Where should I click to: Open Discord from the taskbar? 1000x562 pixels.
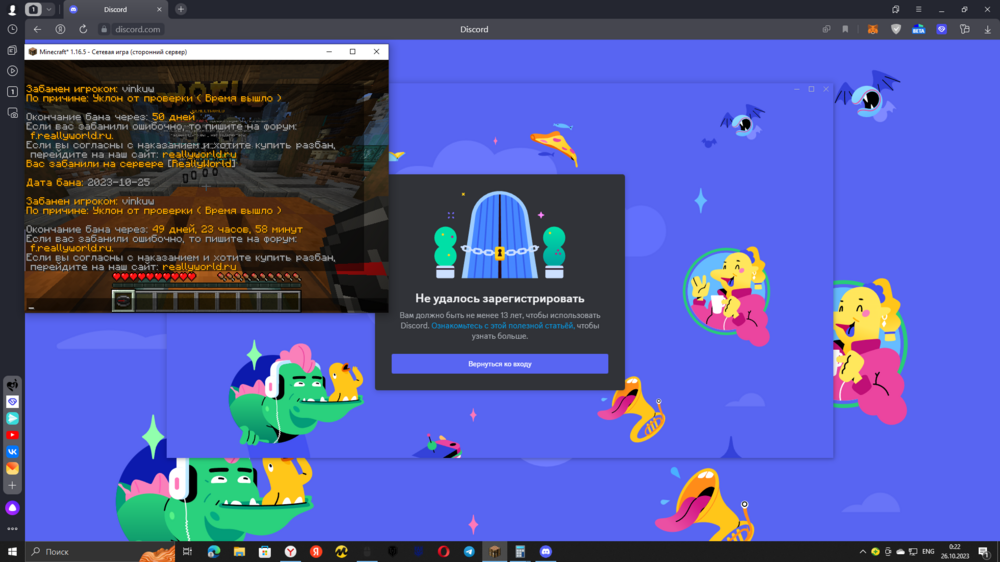[x=545, y=552]
